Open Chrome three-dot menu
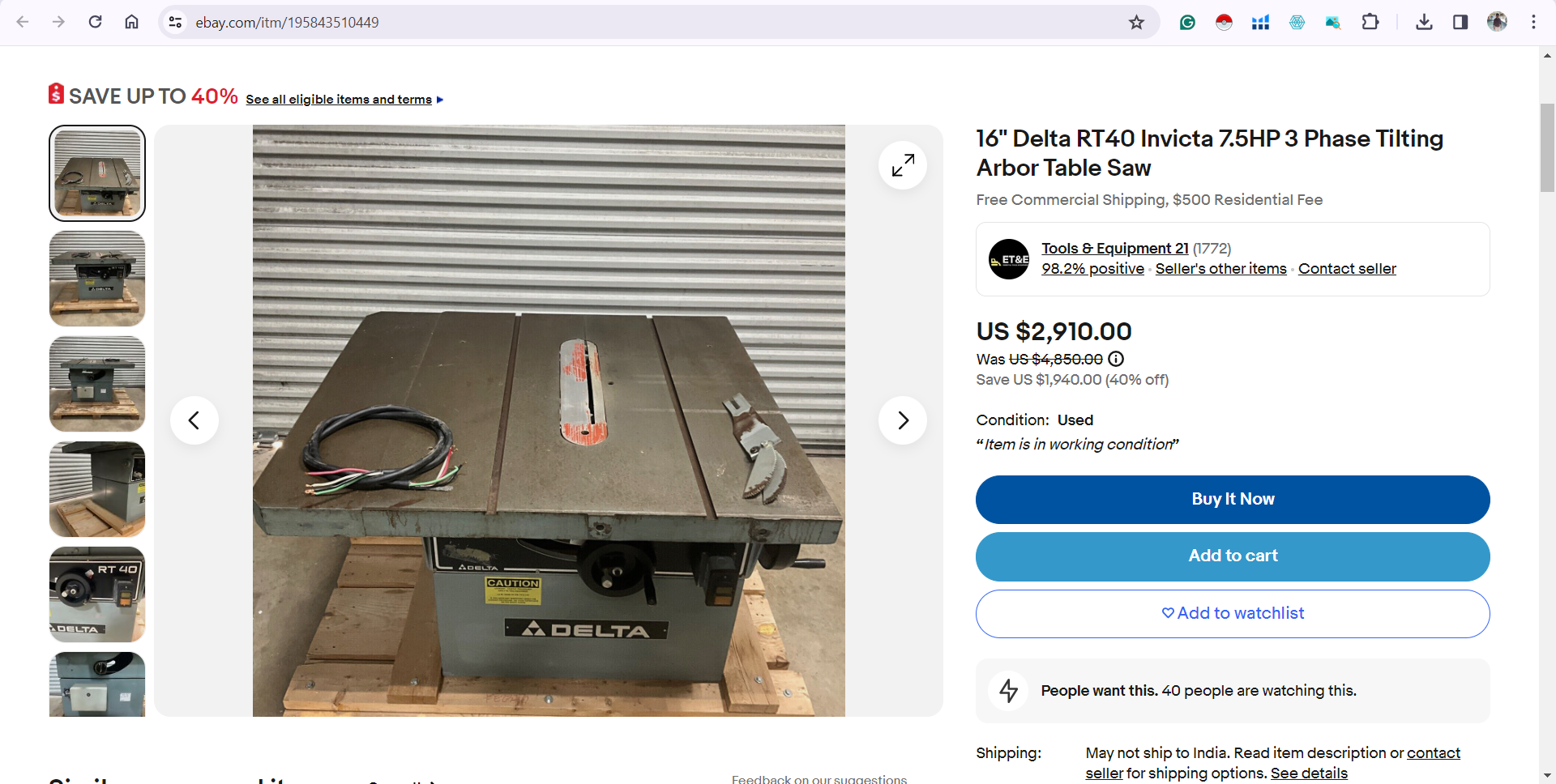Viewport: 1556px width, 784px height. 1533,22
